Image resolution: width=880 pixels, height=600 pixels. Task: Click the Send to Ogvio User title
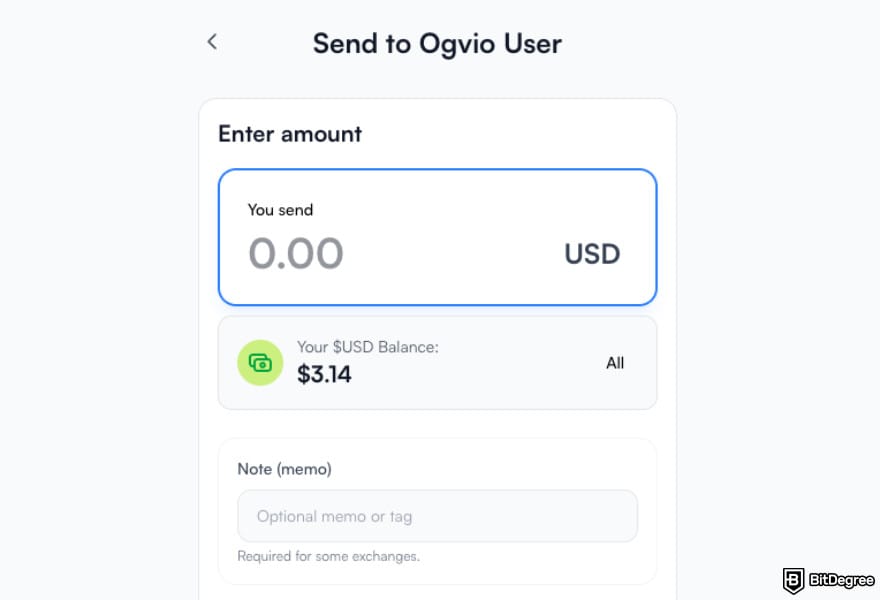pyautogui.click(x=437, y=43)
